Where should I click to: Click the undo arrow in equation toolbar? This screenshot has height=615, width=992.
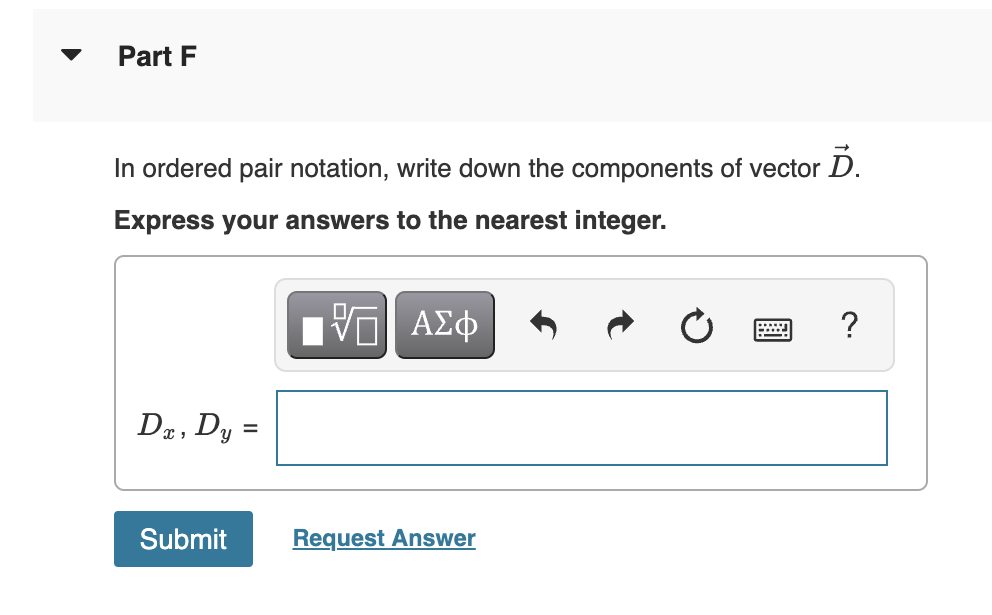coord(543,324)
